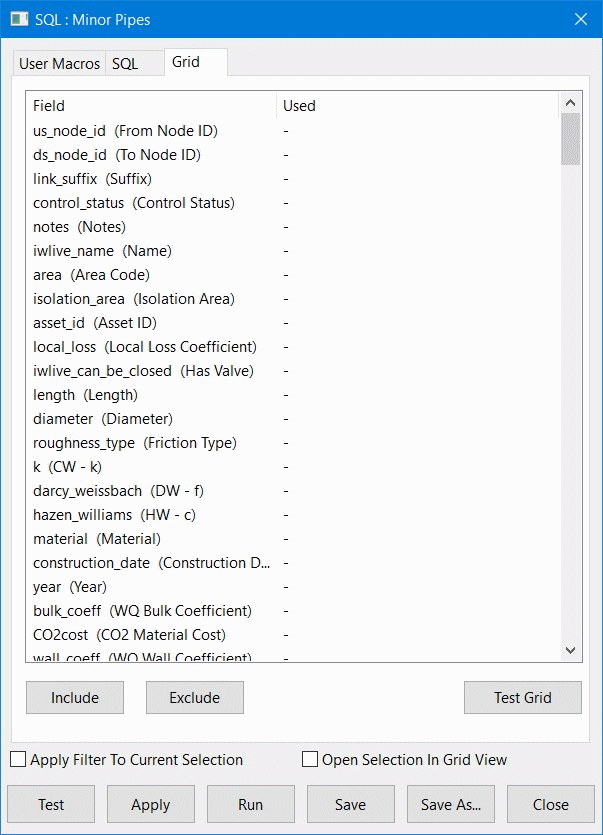This screenshot has width=603, height=835.
Task: Click the Exclude button
Action: coord(194,697)
